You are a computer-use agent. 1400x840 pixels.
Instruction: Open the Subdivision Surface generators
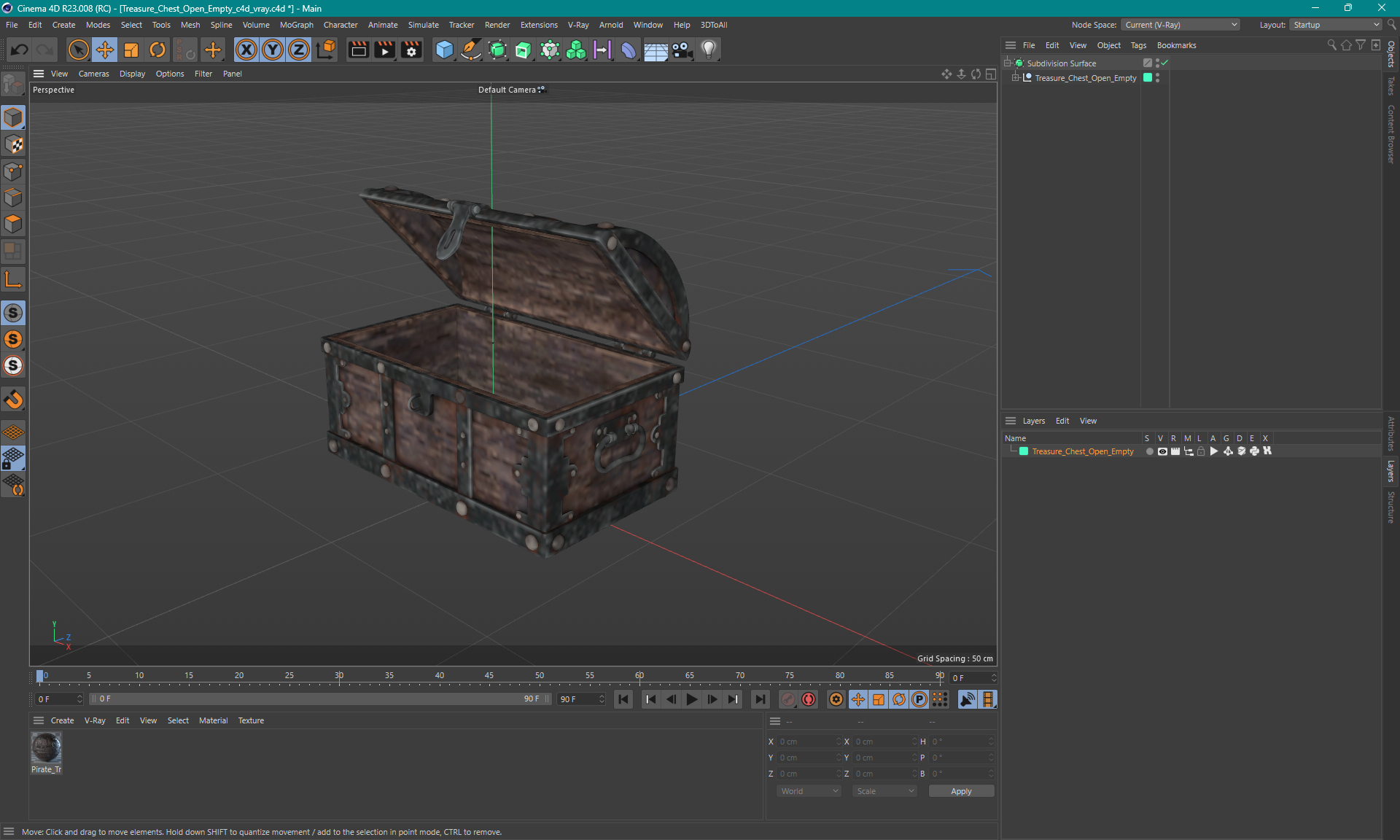click(497, 50)
